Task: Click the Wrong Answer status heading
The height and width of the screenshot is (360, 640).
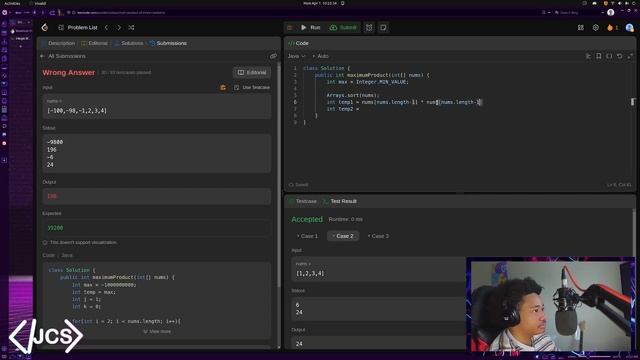Action: pos(69,73)
